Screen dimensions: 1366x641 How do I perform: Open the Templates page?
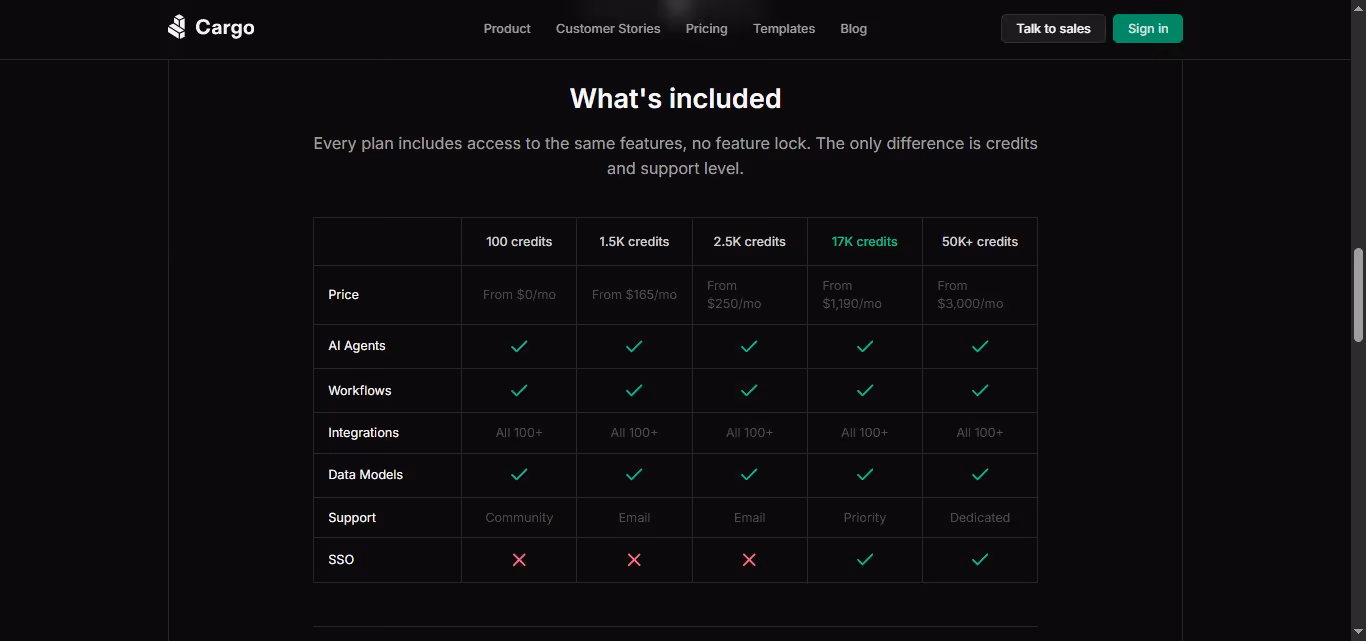click(x=784, y=29)
